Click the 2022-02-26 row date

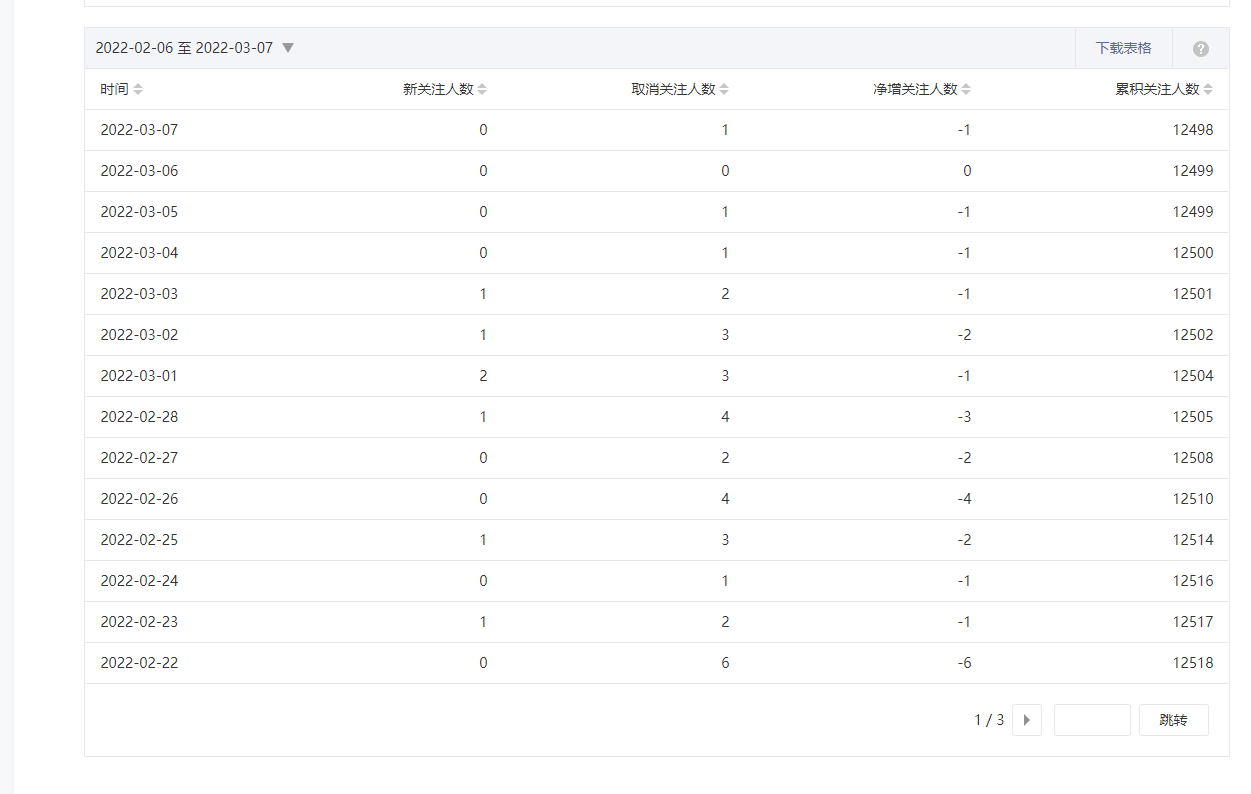139,499
